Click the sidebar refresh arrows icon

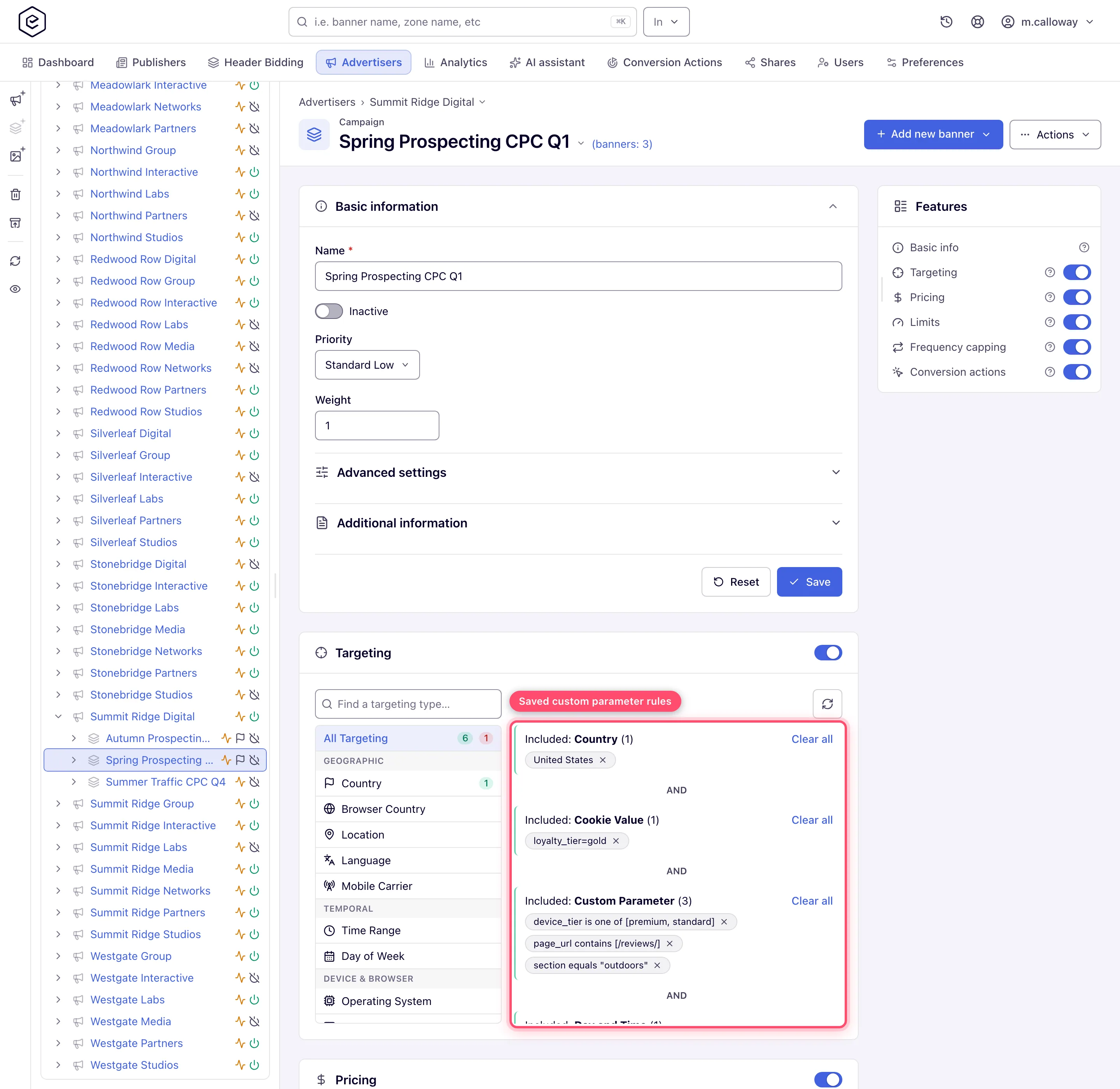point(16,261)
